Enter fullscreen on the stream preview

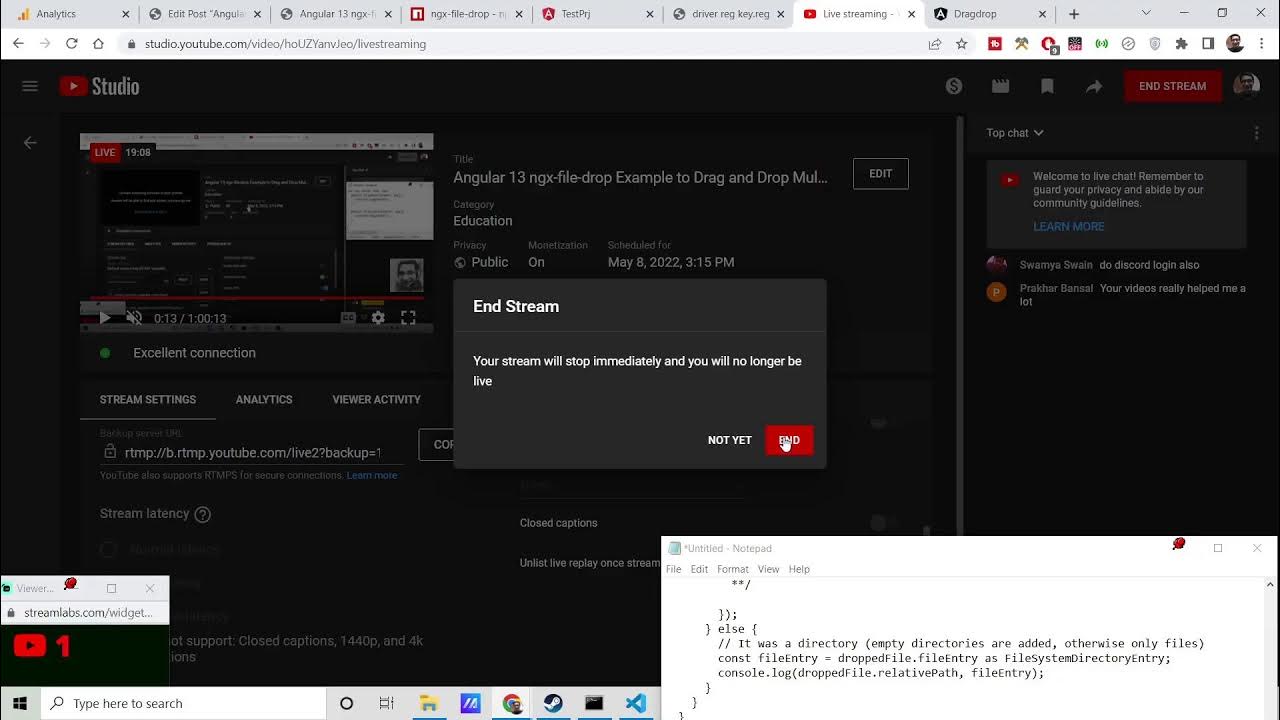(x=408, y=318)
